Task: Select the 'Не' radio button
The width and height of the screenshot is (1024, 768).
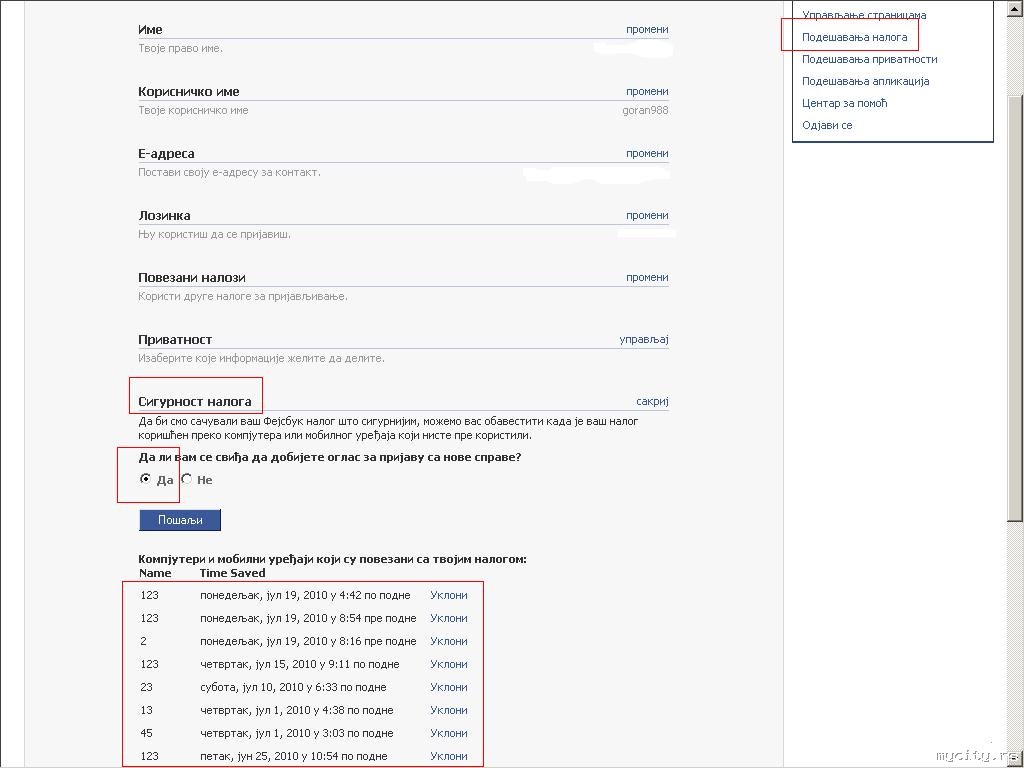Action: [x=187, y=479]
